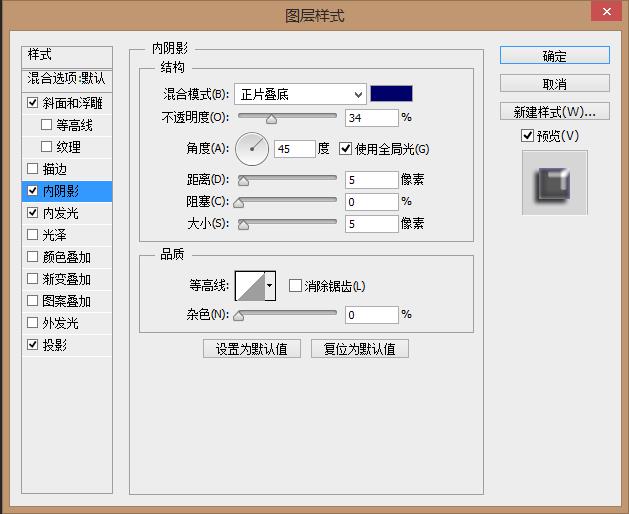Enable 消除锯齿(L) checkbox

295,286
